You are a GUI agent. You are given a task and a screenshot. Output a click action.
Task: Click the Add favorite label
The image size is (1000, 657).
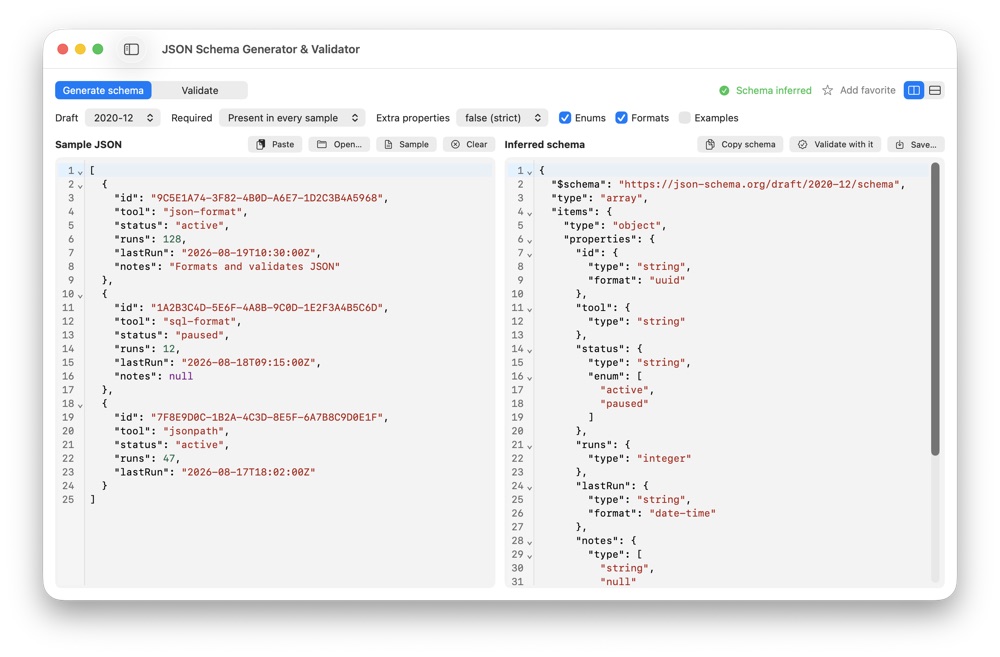pyautogui.click(x=867, y=91)
